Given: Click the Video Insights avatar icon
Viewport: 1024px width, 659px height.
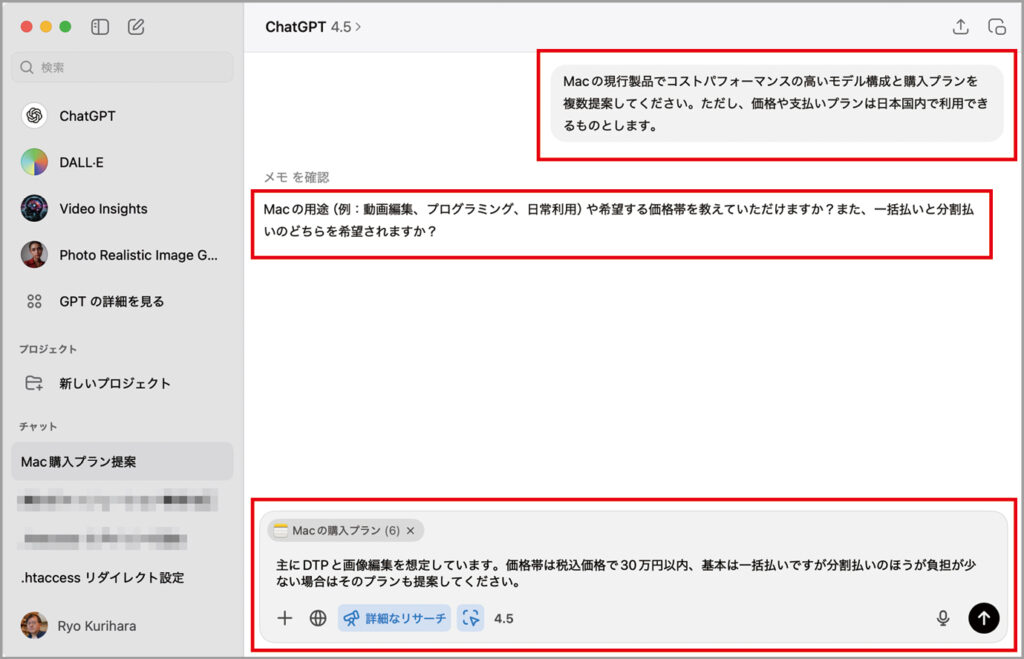Looking at the screenshot, I should 34,208.
